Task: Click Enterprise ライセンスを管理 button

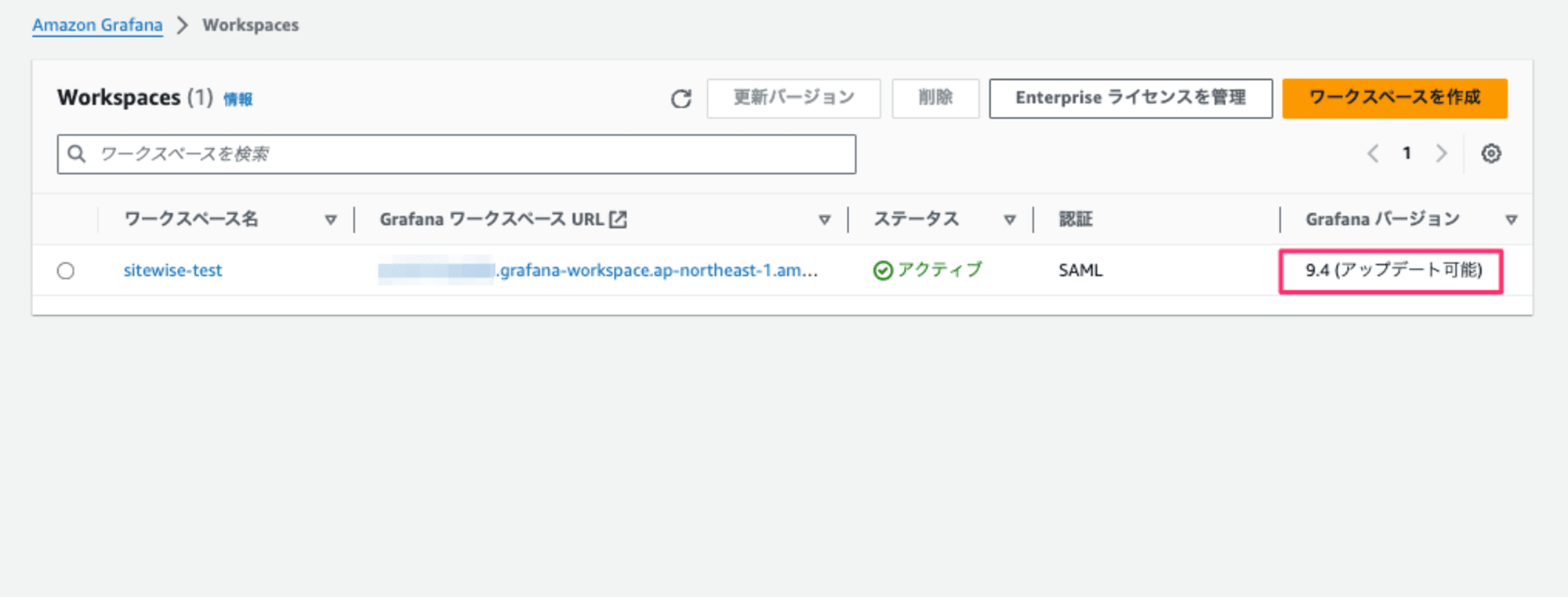Action: (x=1131, y=98)
